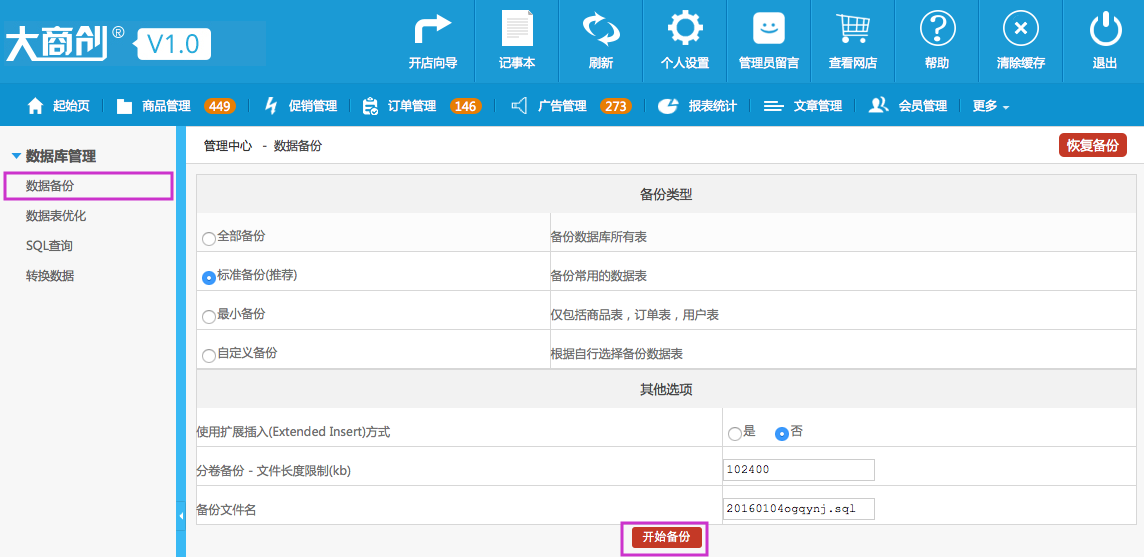
Task: Click the clipboard icon beside 订单管理
Action: click(371, 107)
